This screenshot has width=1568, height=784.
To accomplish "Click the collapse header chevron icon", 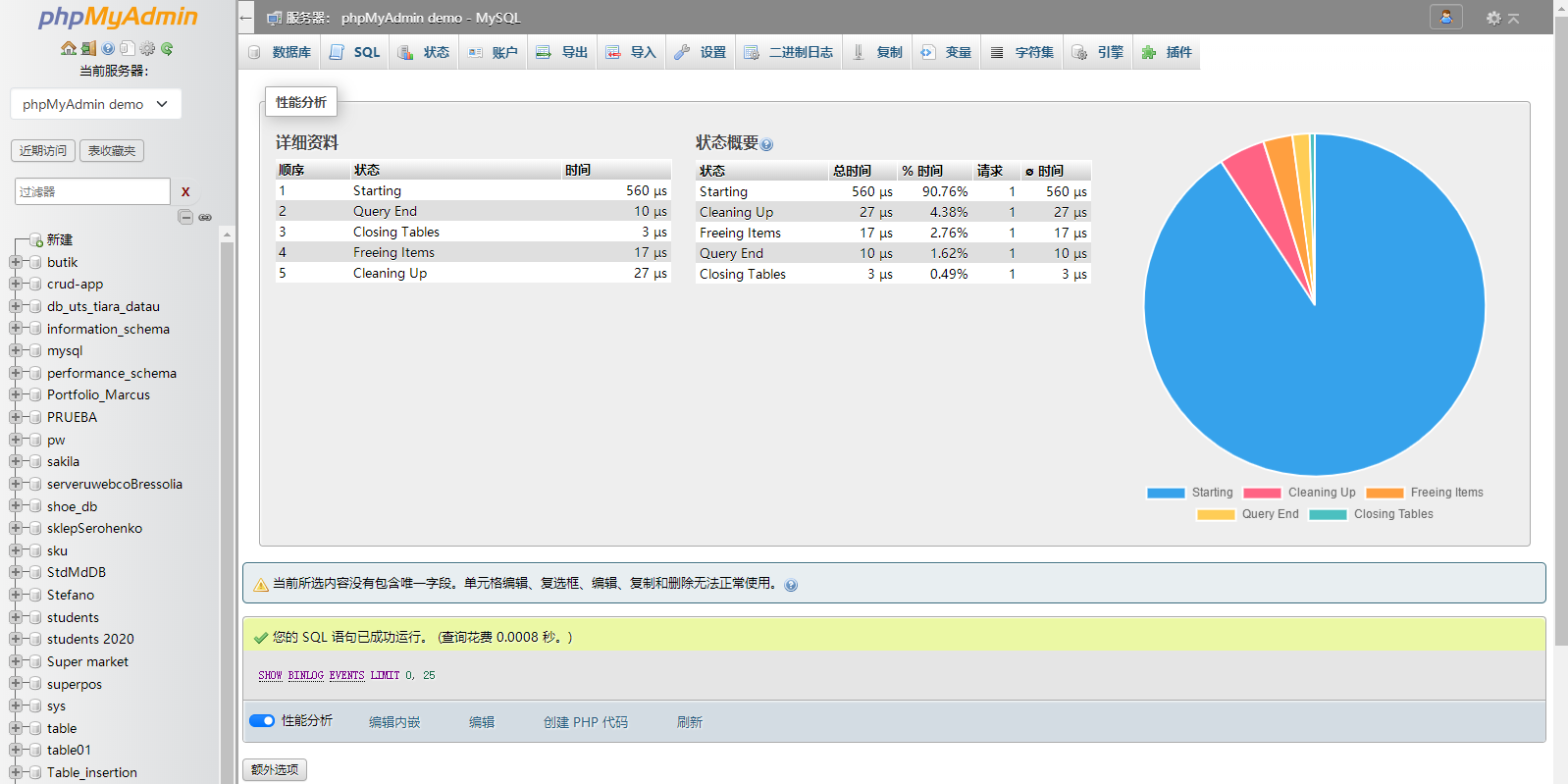I will (1514, 18).
